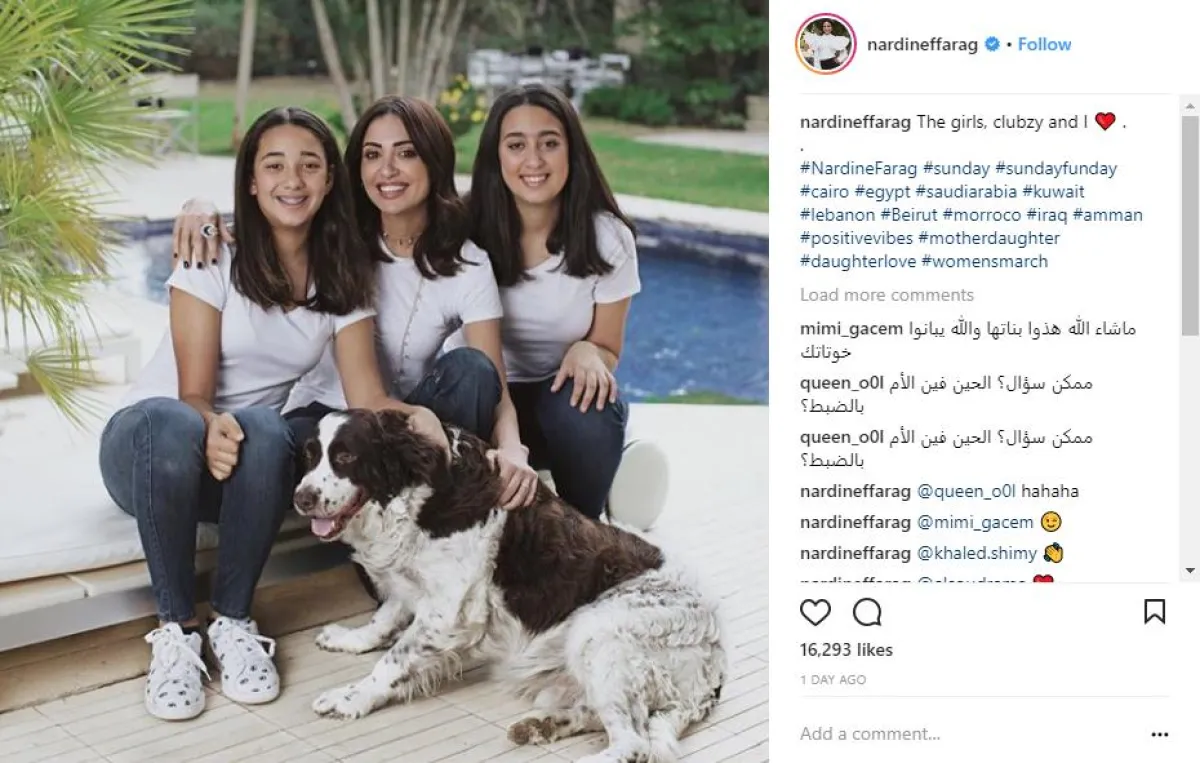Open the #womensmarch hashtag

[985, 261]
